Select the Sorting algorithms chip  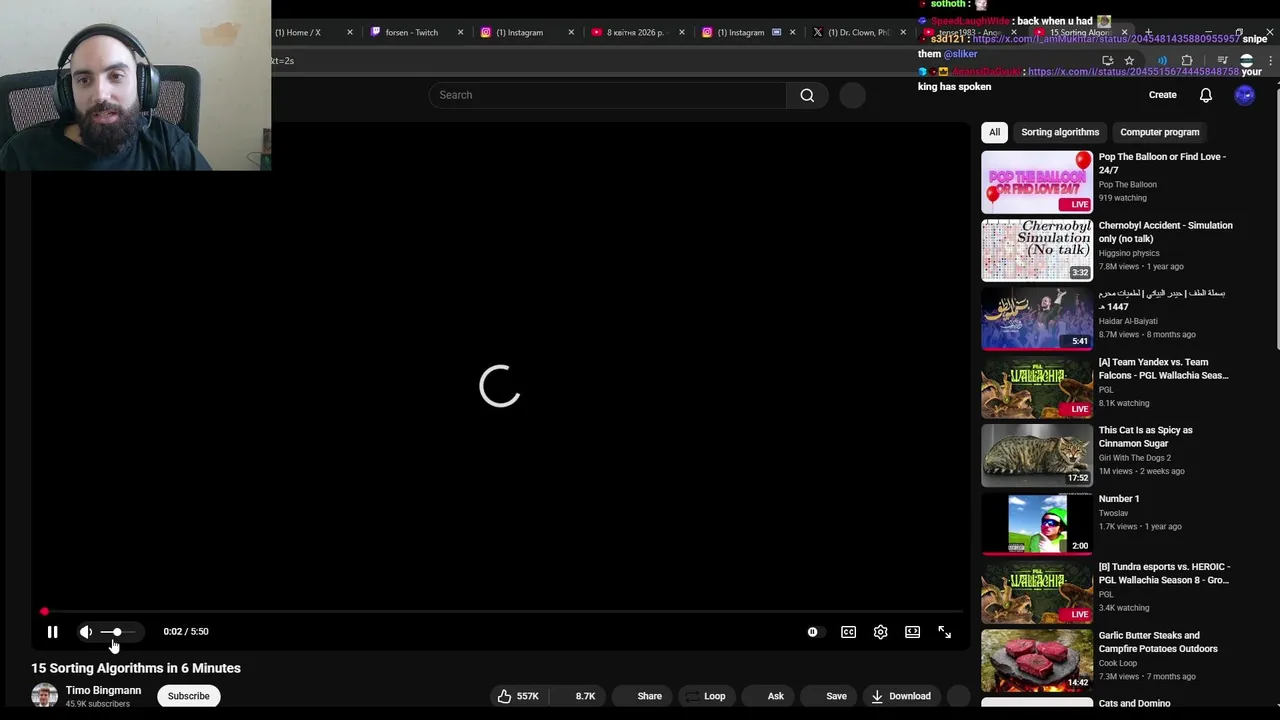click(1060, 132)
